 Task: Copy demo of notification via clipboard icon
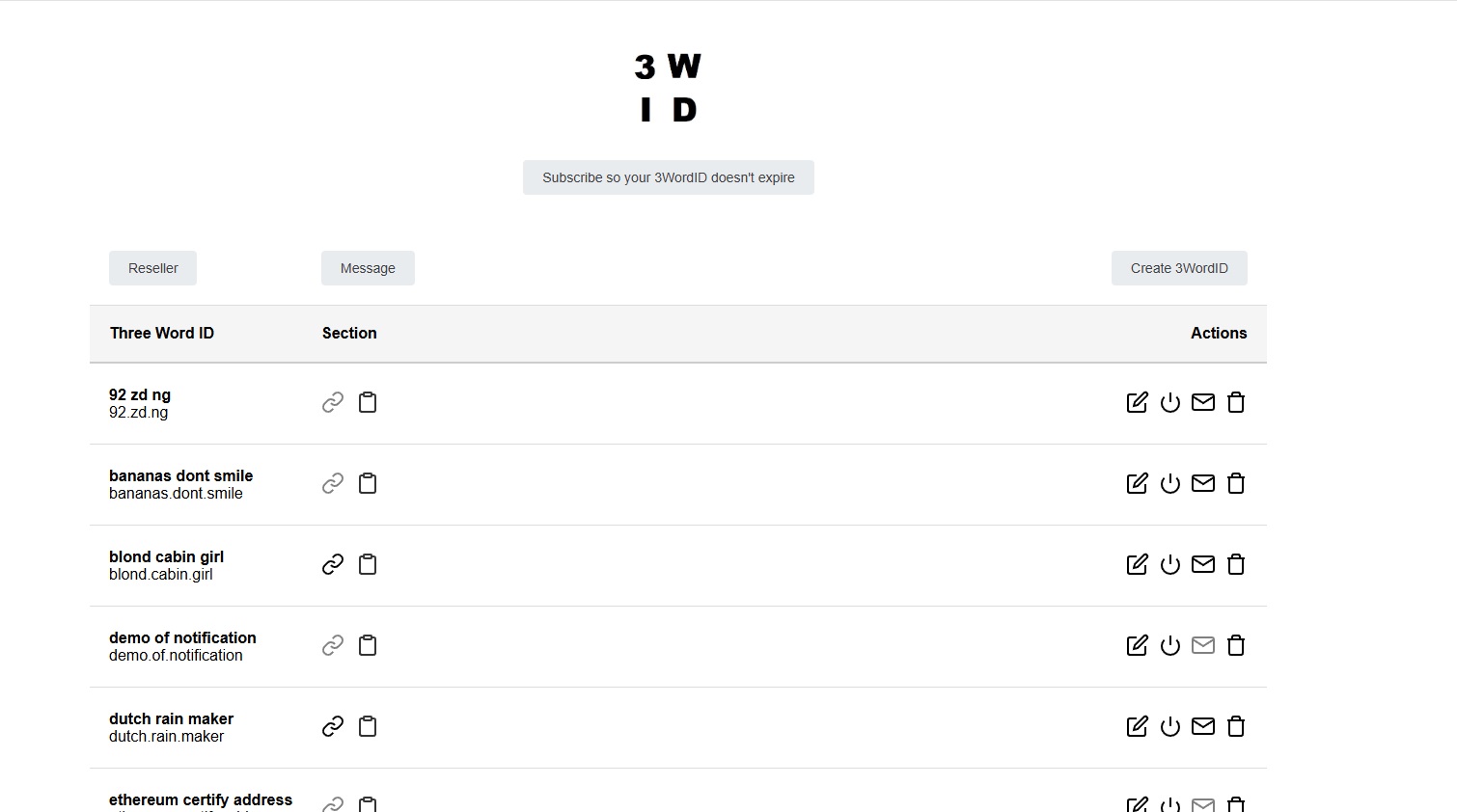point(368,645)
